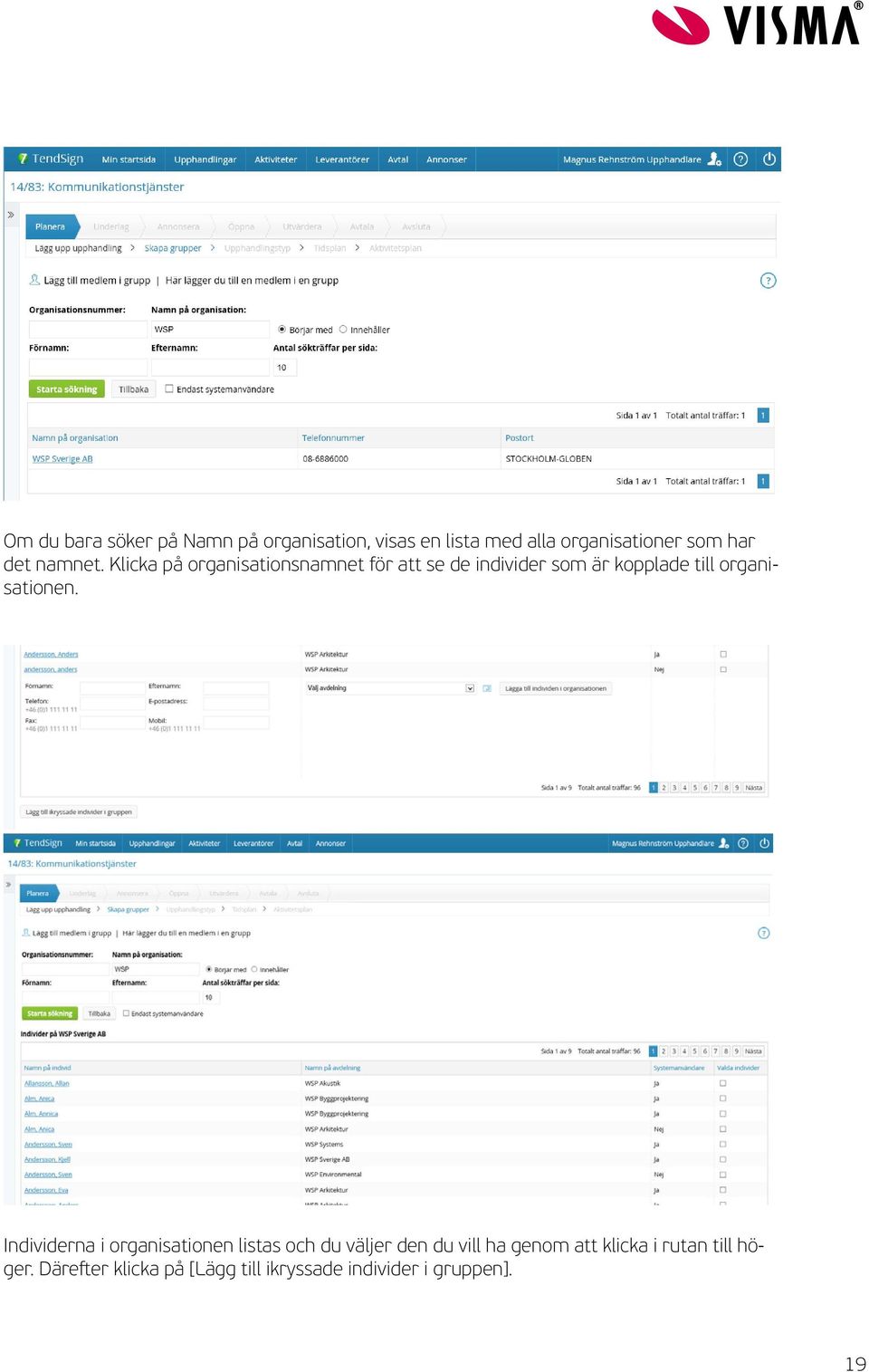Select 'Innehåller' radio in top screenshot
The height and width of the screenshot is (1372, 869).
tap(343, 330)
